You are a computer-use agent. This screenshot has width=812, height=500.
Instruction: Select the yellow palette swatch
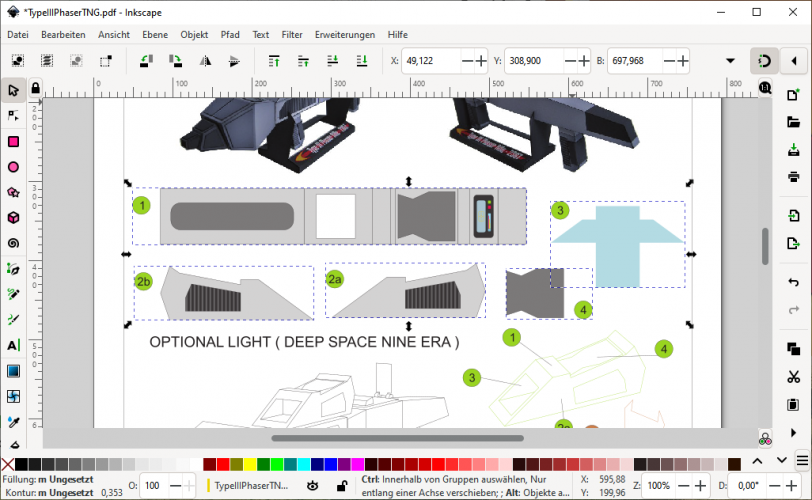pyautogui.click(x=250, y=464)
